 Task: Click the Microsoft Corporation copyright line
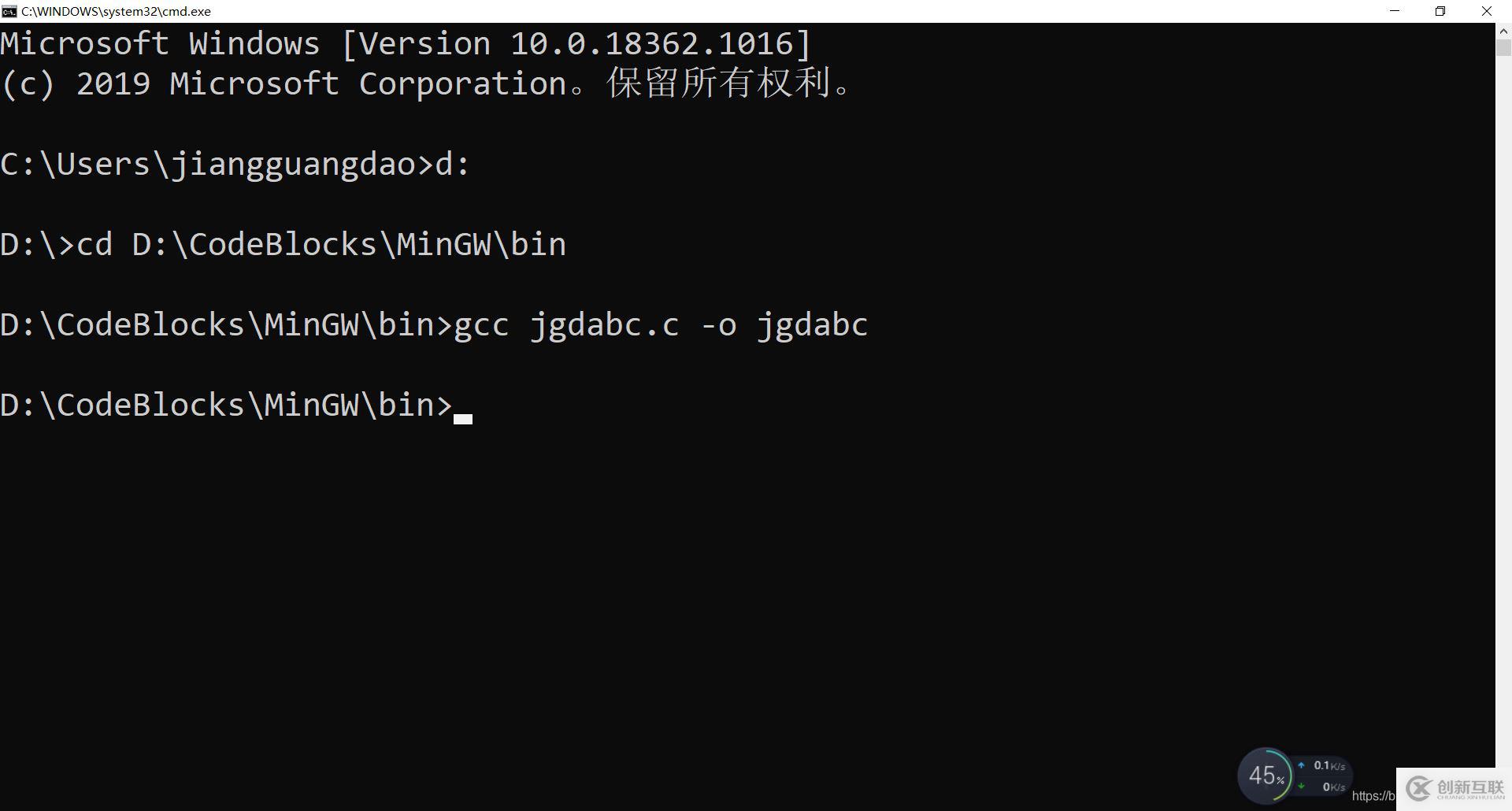pos(425,83)
